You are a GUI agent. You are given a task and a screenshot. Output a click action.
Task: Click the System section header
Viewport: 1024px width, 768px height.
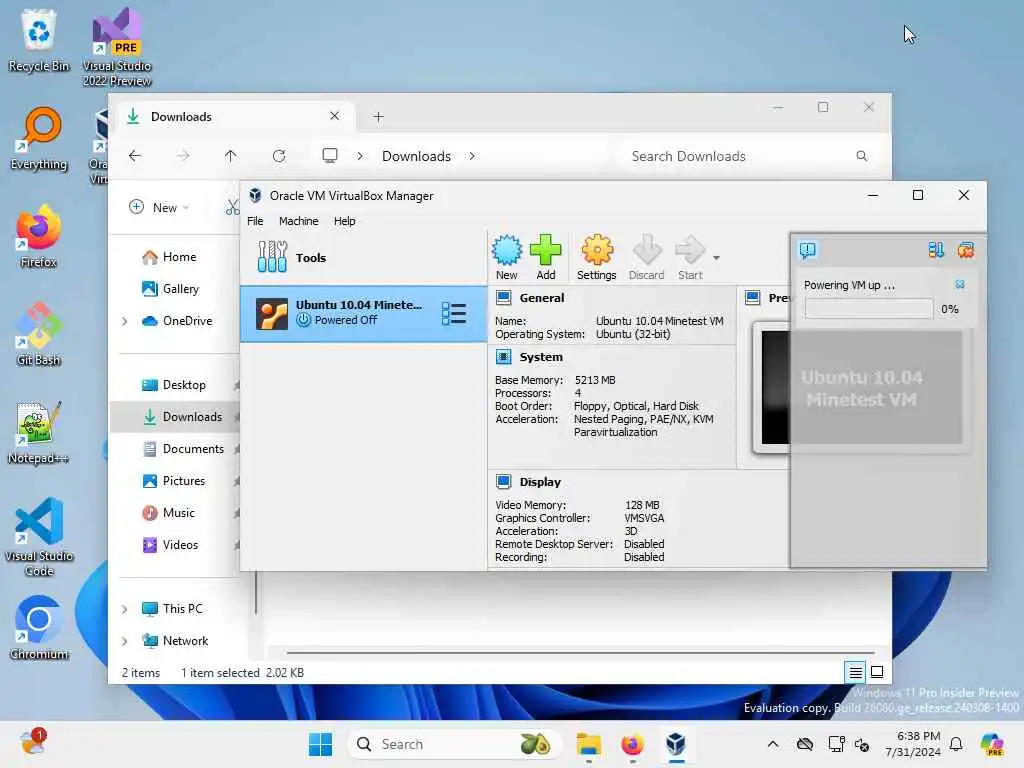[541, 357]
